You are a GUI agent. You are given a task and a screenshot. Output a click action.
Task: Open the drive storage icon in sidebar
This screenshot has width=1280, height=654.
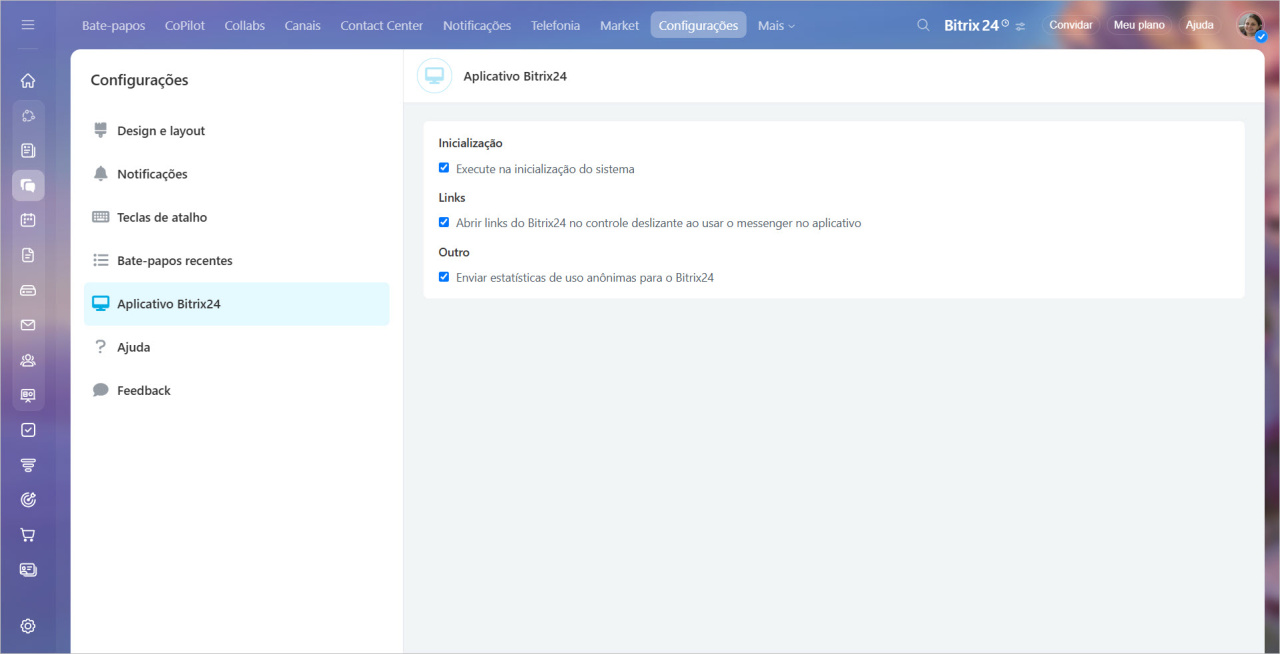coord(28,290)
